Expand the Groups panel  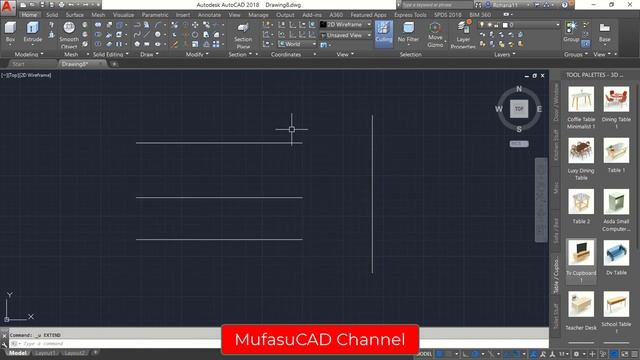[576, 54]
